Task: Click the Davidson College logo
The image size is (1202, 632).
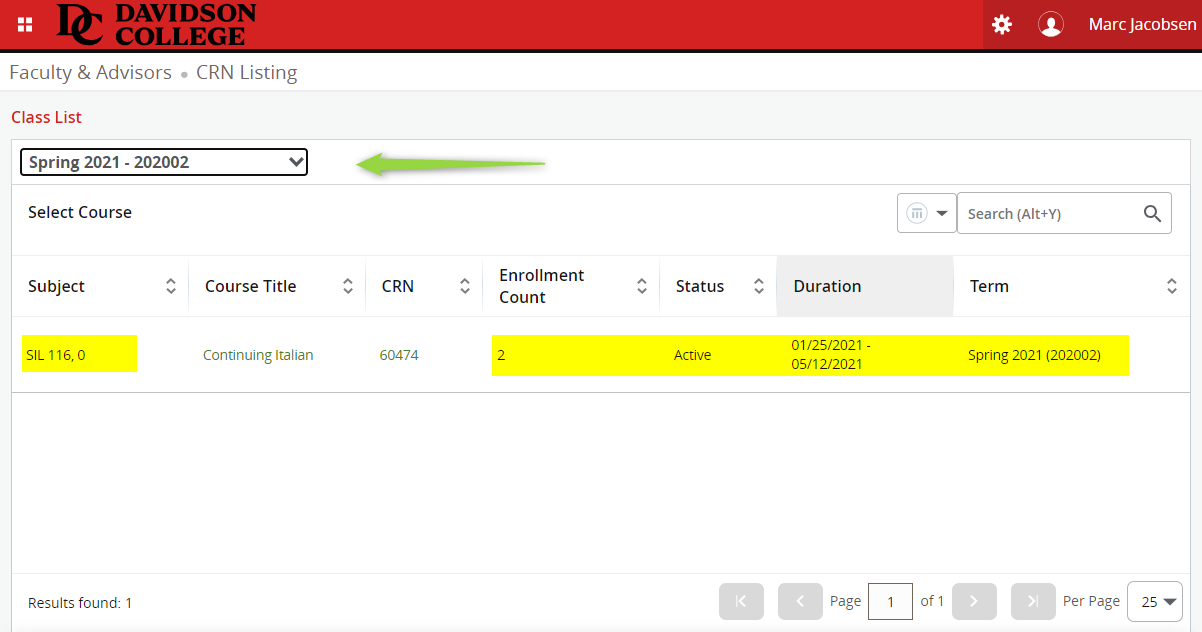Action: point(156,24)
